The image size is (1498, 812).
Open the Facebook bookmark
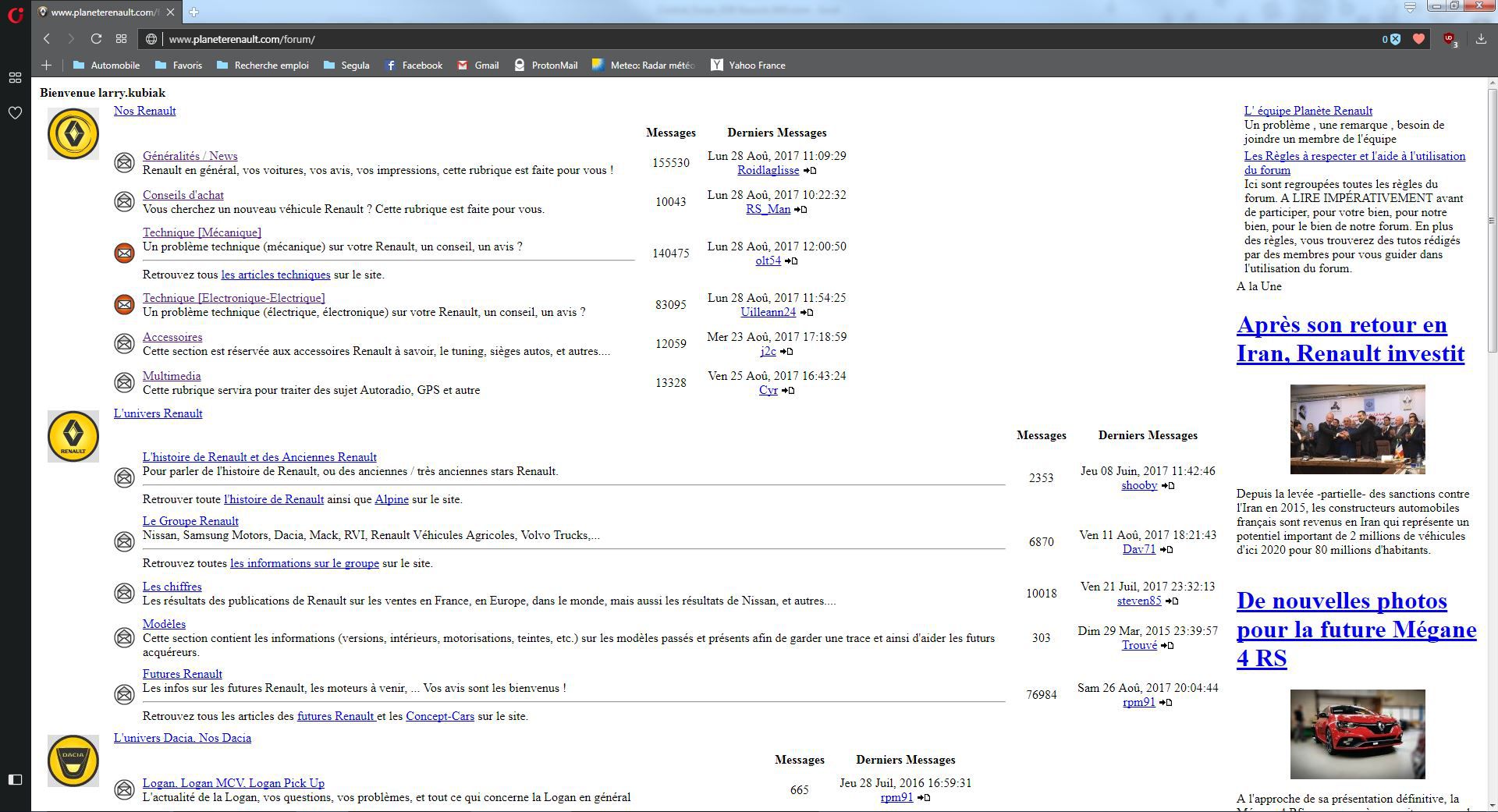coord(414,66)
